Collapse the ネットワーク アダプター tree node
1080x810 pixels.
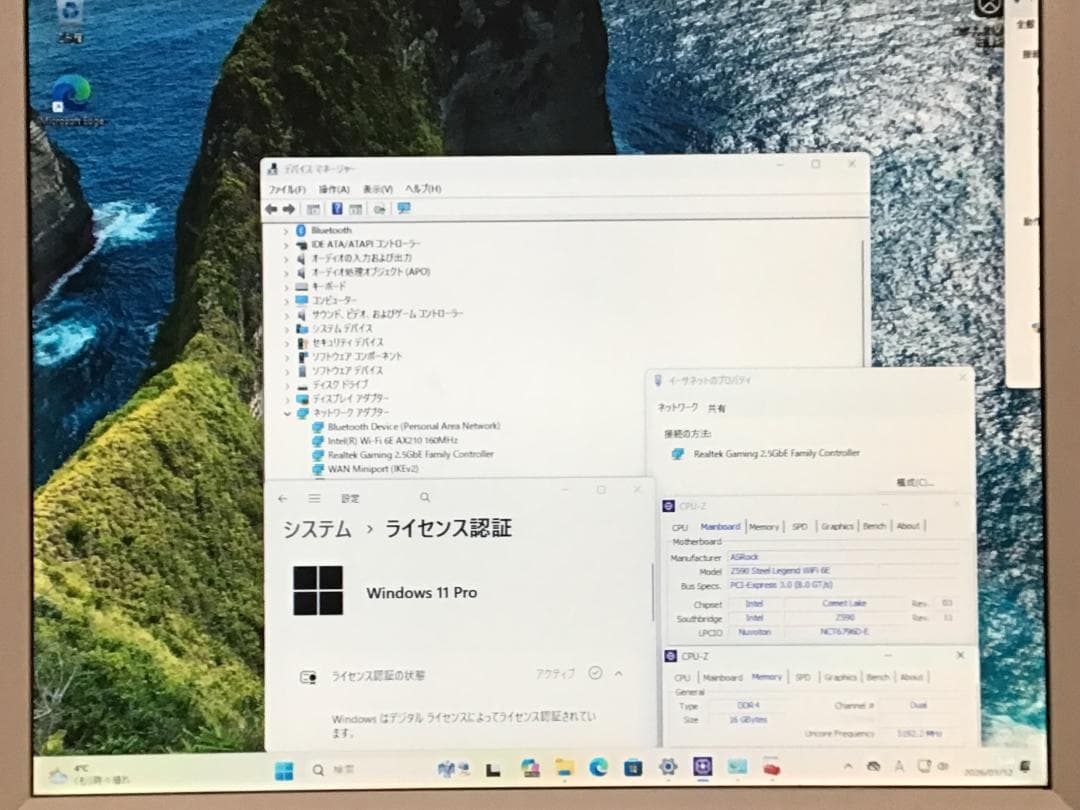pos(286,412)
